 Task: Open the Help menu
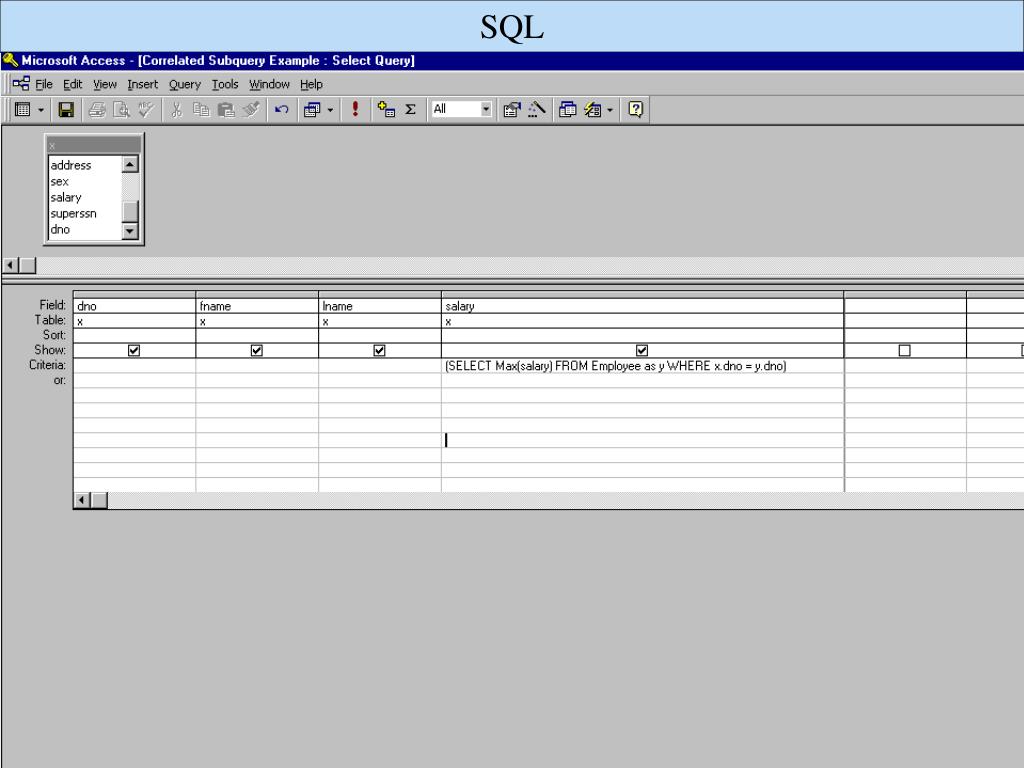(x=312, y=84)
